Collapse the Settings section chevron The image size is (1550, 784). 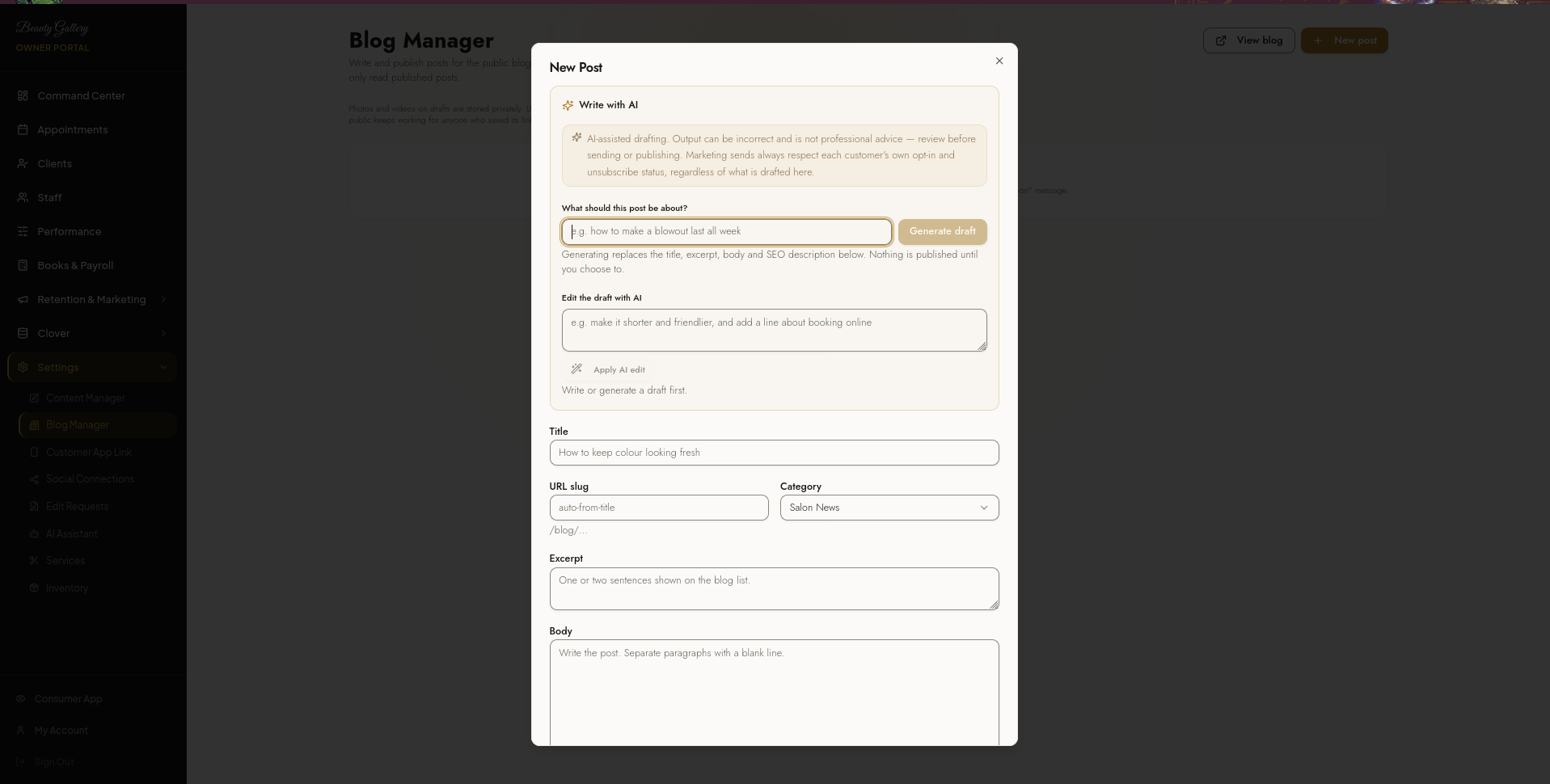[x=163, y=367]
